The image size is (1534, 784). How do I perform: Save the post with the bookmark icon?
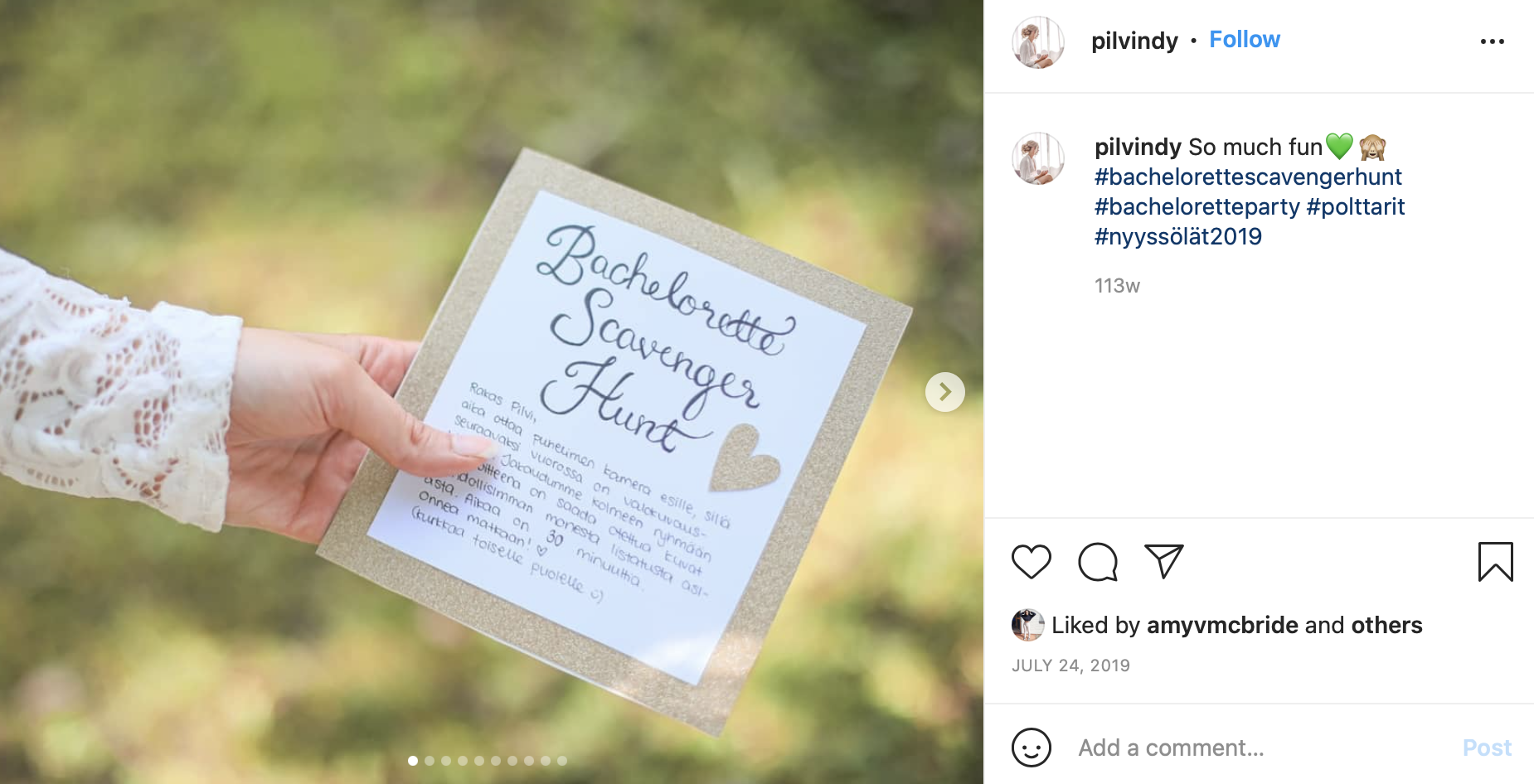point(1496,562)
